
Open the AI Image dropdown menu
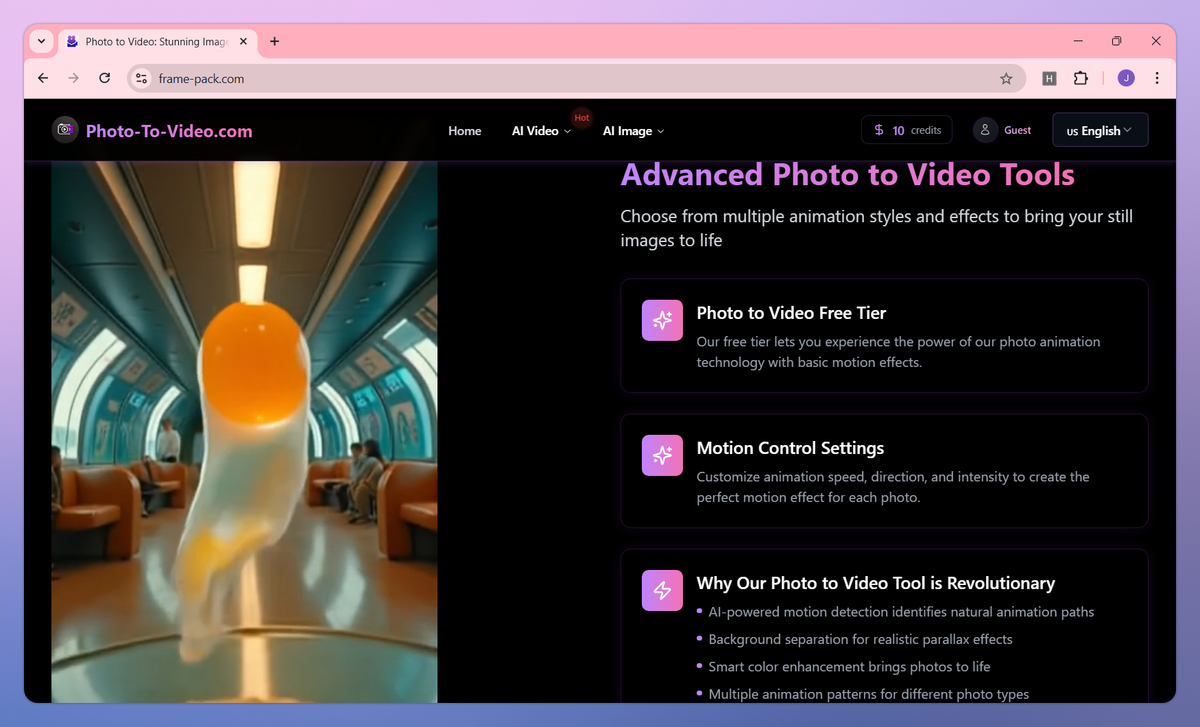tap(633, 131)
